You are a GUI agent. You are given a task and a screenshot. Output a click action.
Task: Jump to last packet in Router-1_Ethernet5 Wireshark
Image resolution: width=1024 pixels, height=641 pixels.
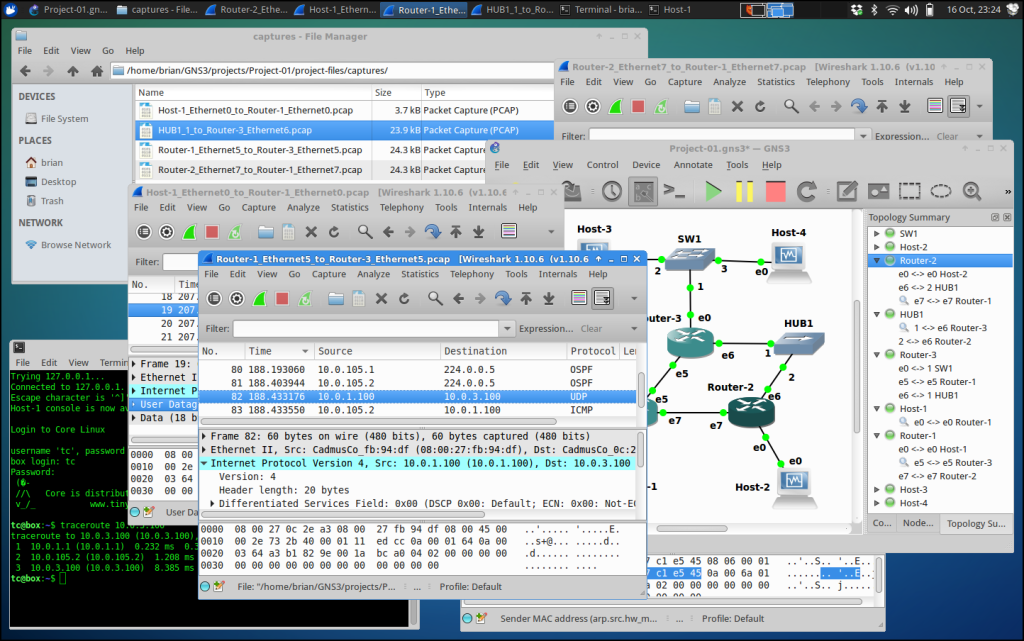coord(549,299)
